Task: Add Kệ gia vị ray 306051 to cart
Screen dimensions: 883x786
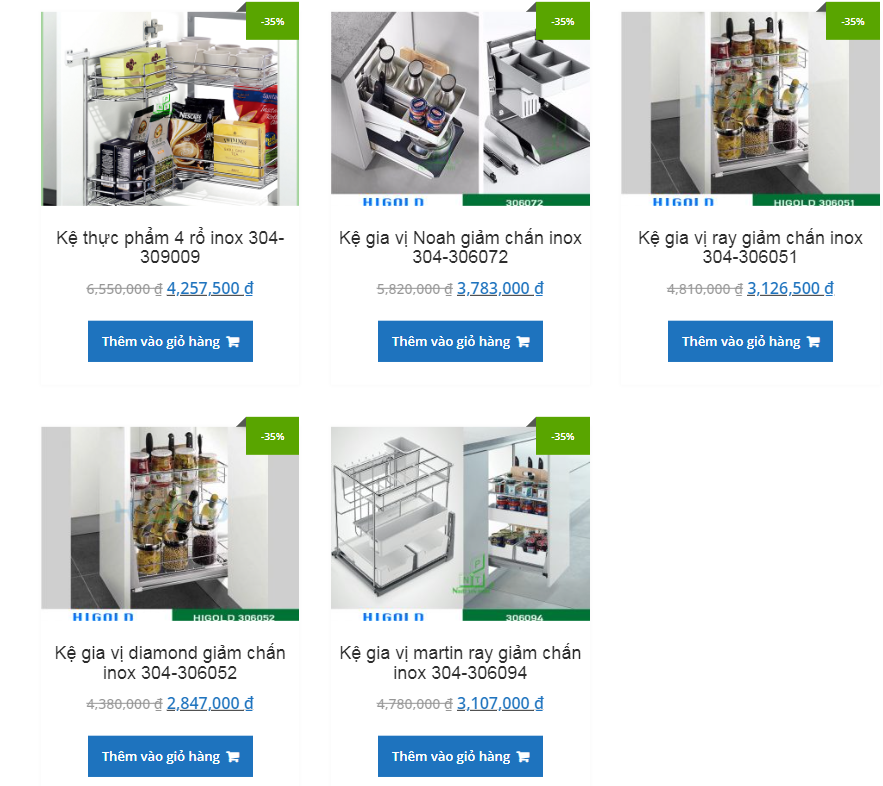Action: click(x=750, y=341)
